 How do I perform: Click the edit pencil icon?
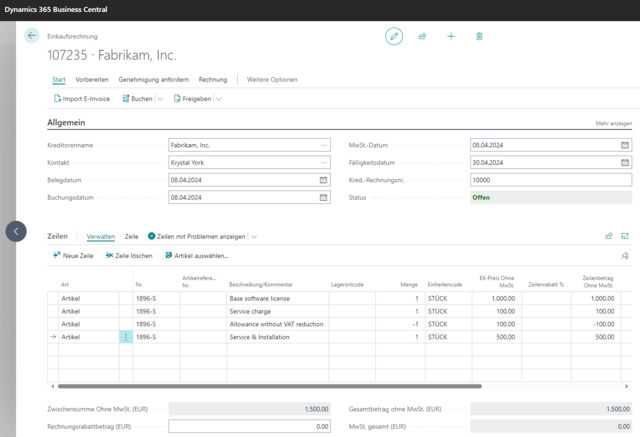point(394,36)
